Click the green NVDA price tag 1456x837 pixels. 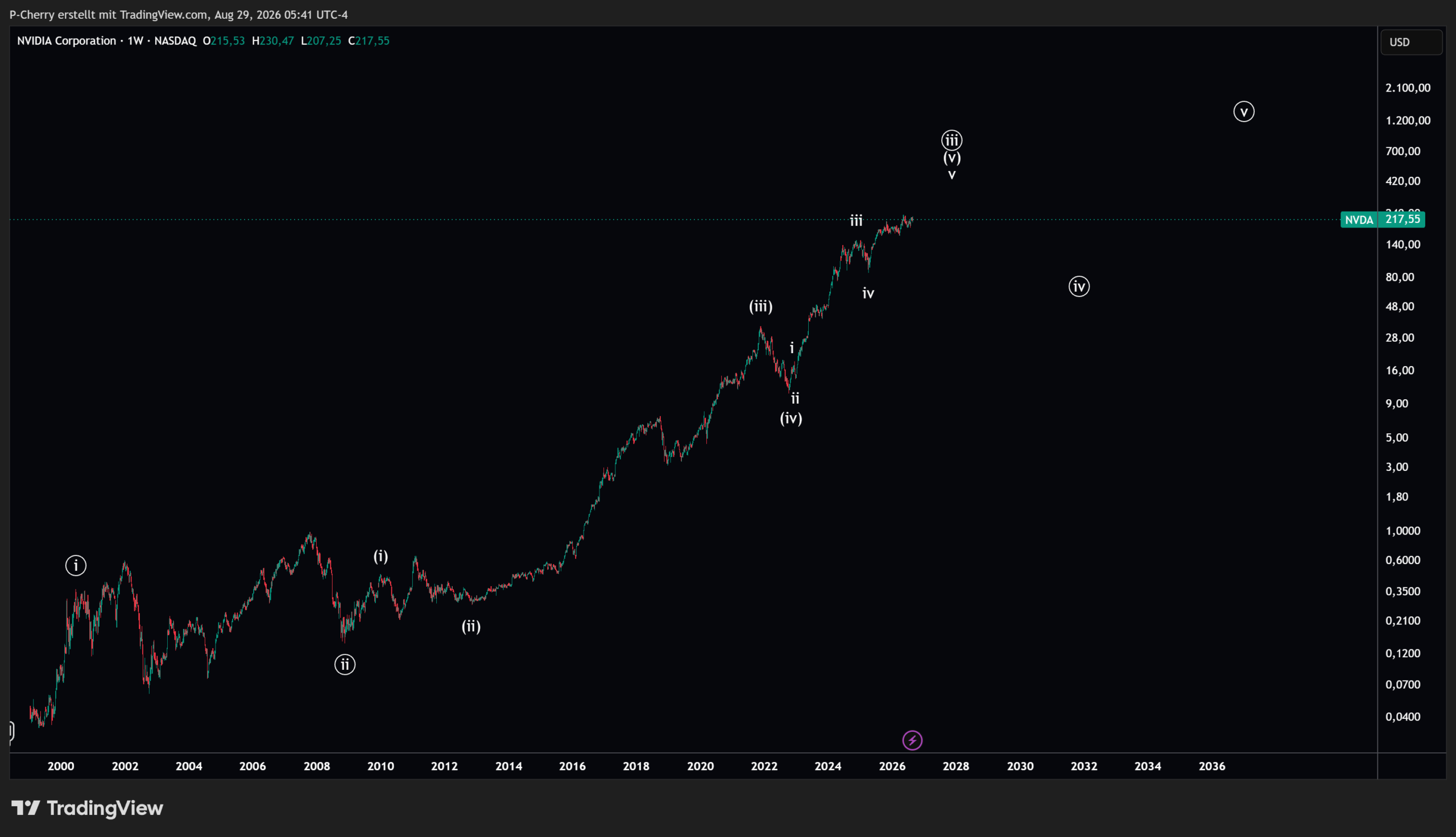(x=1383, y=219)
